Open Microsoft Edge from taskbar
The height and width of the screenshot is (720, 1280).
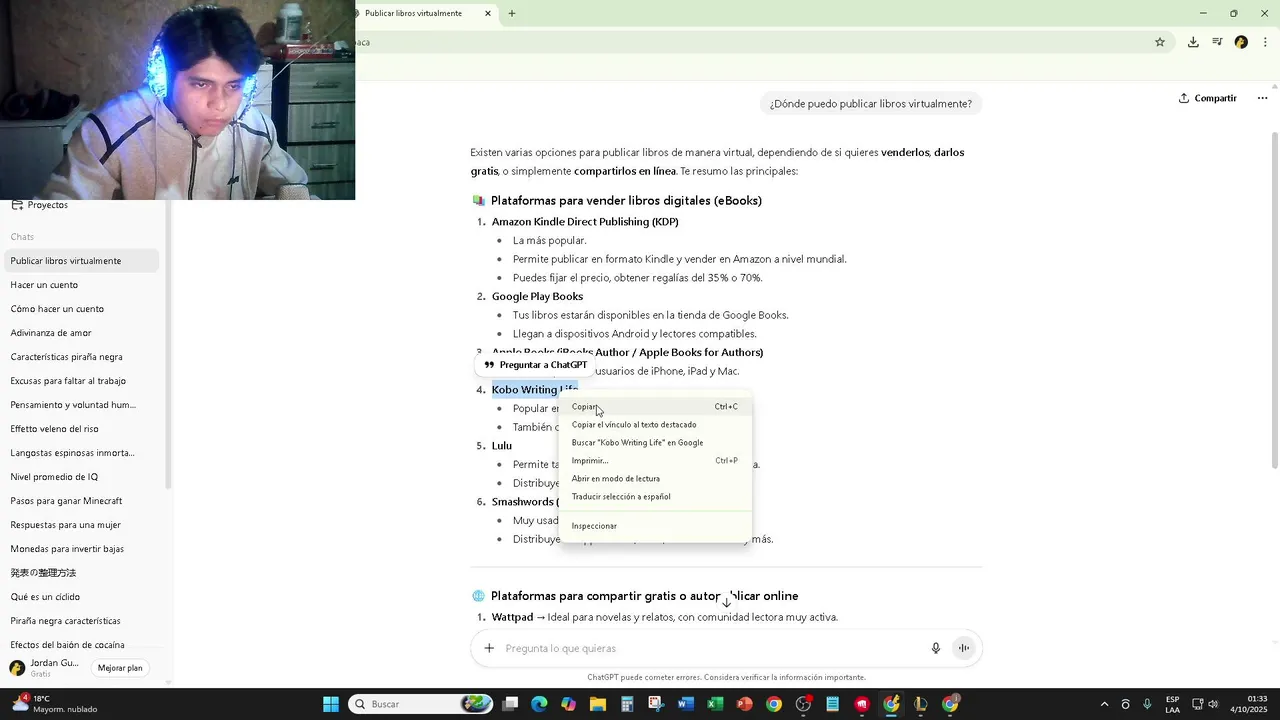click(539, 704)
